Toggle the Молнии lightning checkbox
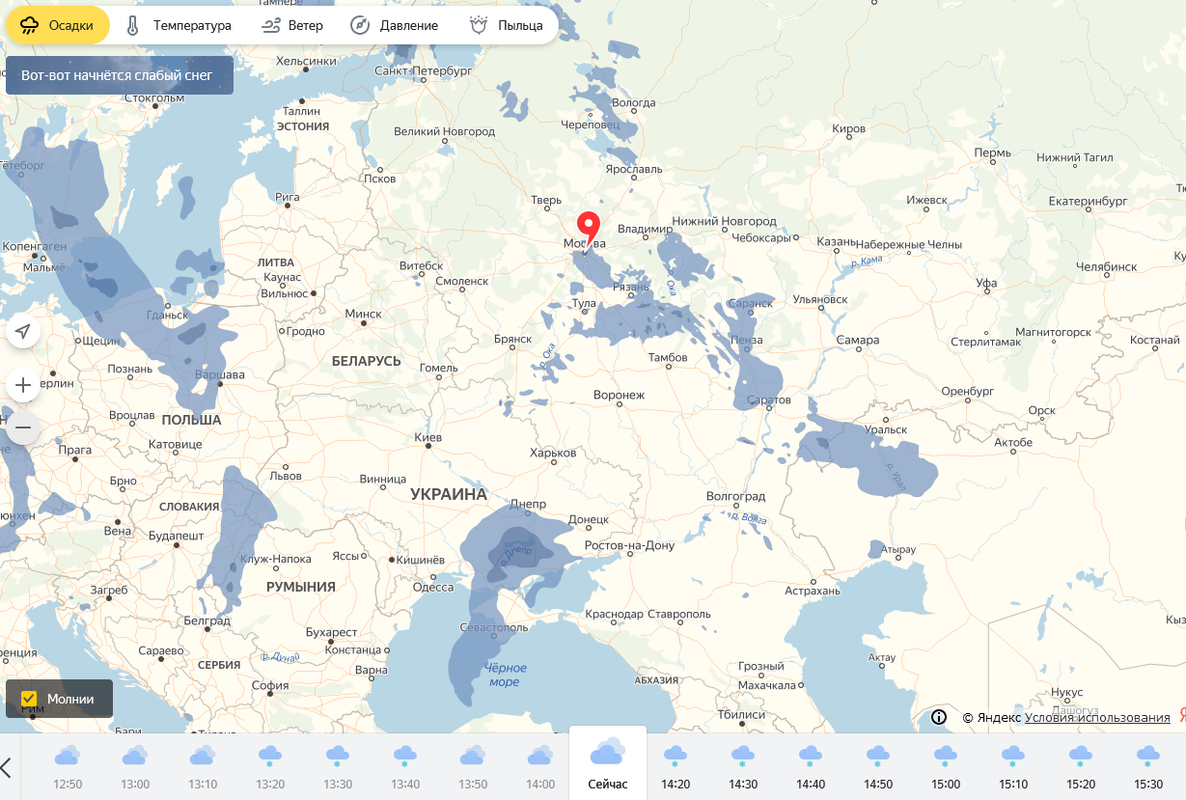This screenshot has height=800, width=1186. coord(29,699)
